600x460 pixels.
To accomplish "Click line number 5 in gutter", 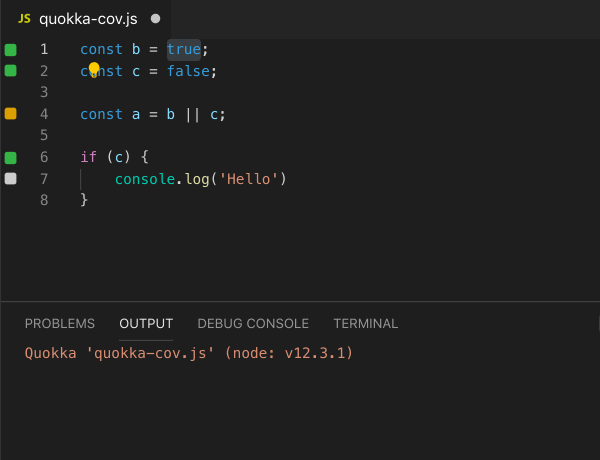I will click(x=44, y=135).
